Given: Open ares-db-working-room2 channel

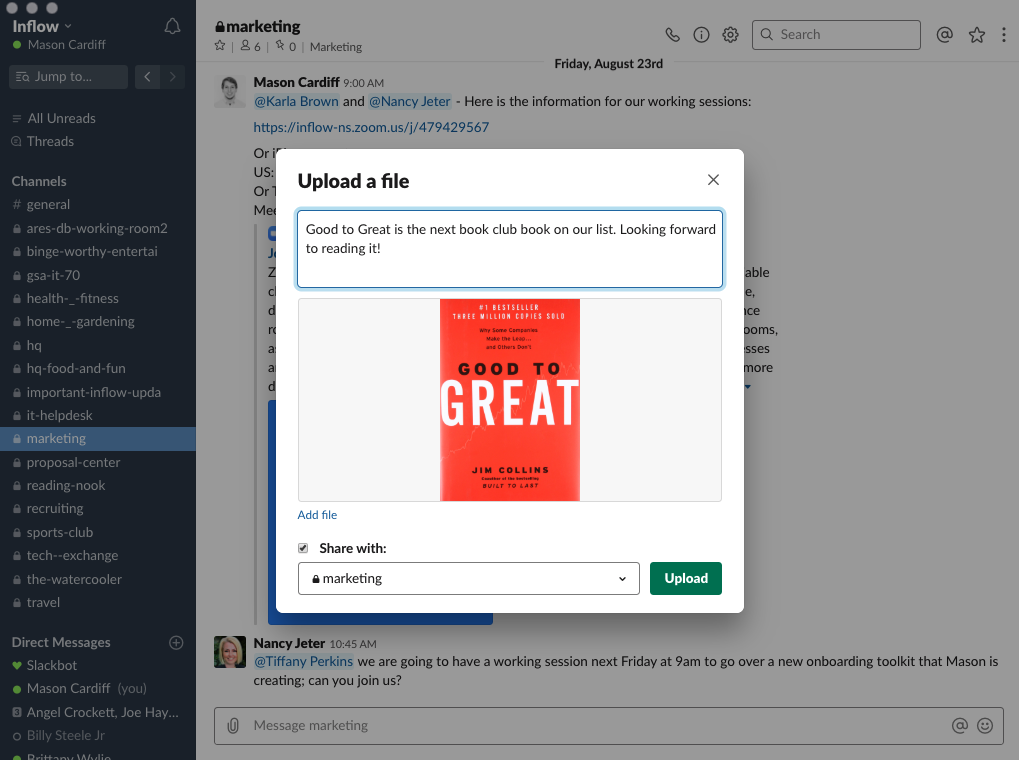Looking at the screenshot, I should pos(97,228).
